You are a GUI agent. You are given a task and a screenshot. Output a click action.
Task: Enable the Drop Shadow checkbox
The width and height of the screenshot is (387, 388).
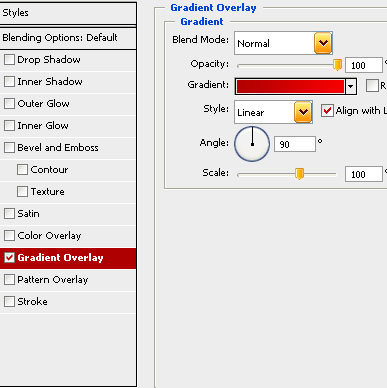[9, 60]
